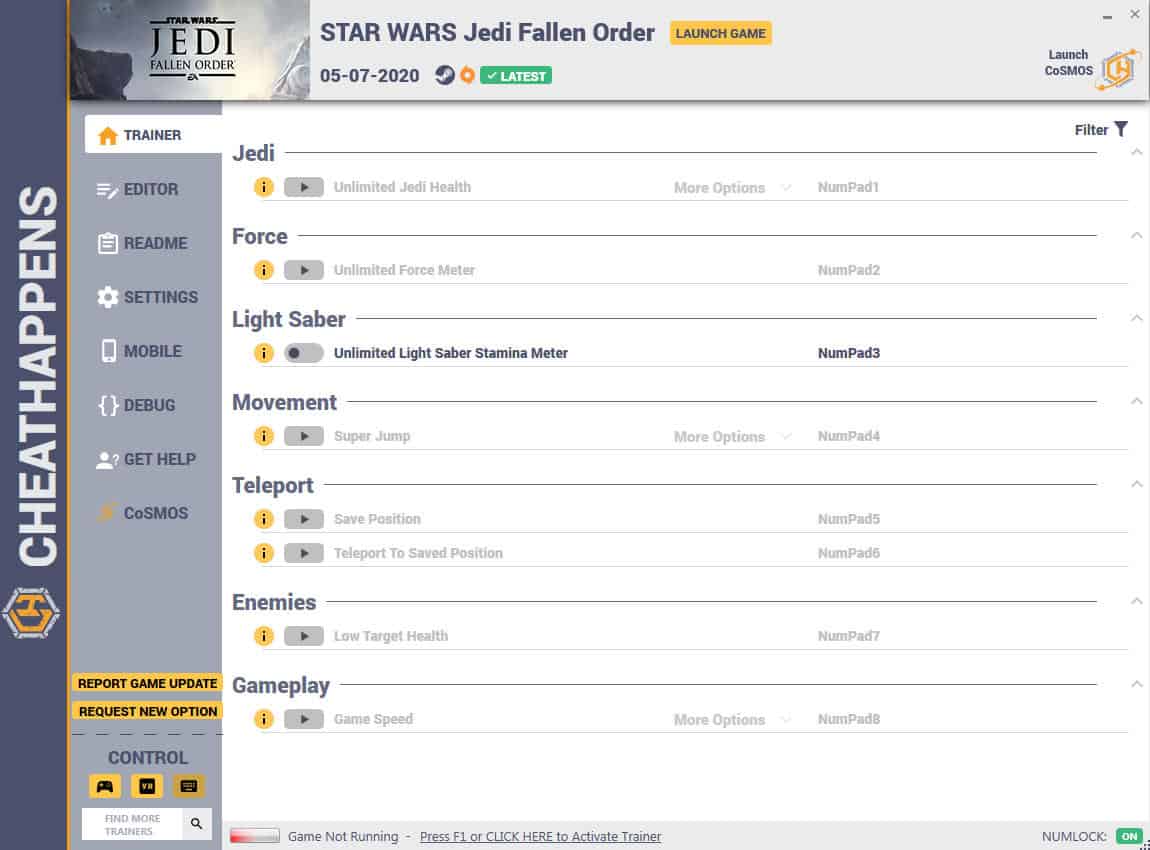The image size is (1150, 850).
Task: Click the LAUNCH GAME button
Action: [x=720, y=33]
